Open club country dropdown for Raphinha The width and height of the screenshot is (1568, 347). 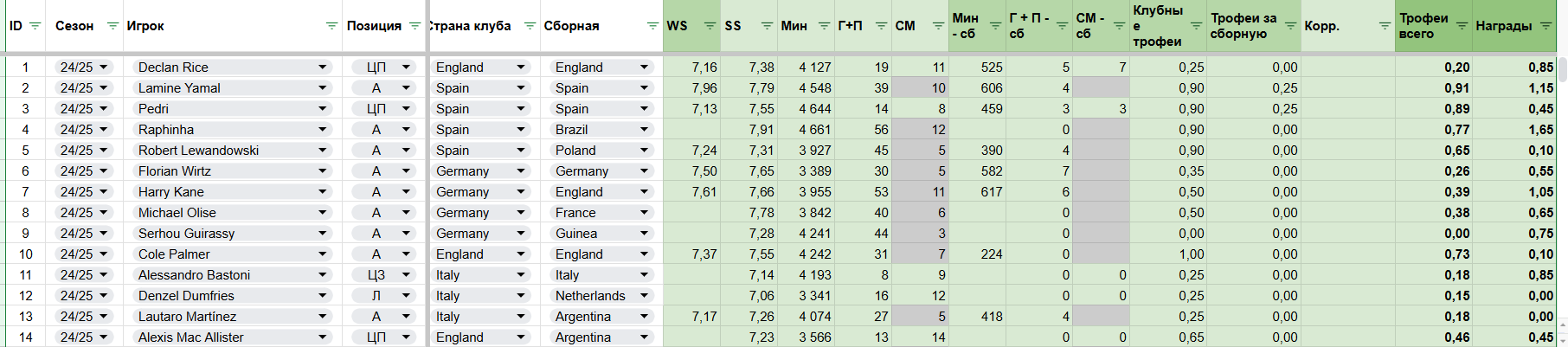pyautogui.click(x=521, y=130)
